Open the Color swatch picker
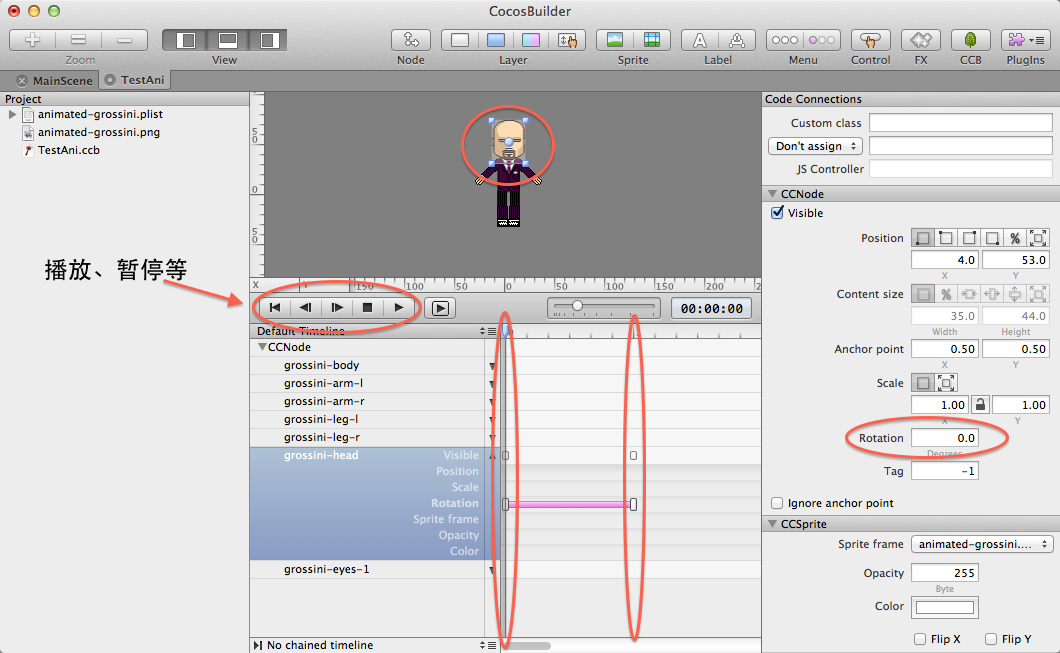The height and width of the screenshot is (653, 1060). [x=944, y=607]
